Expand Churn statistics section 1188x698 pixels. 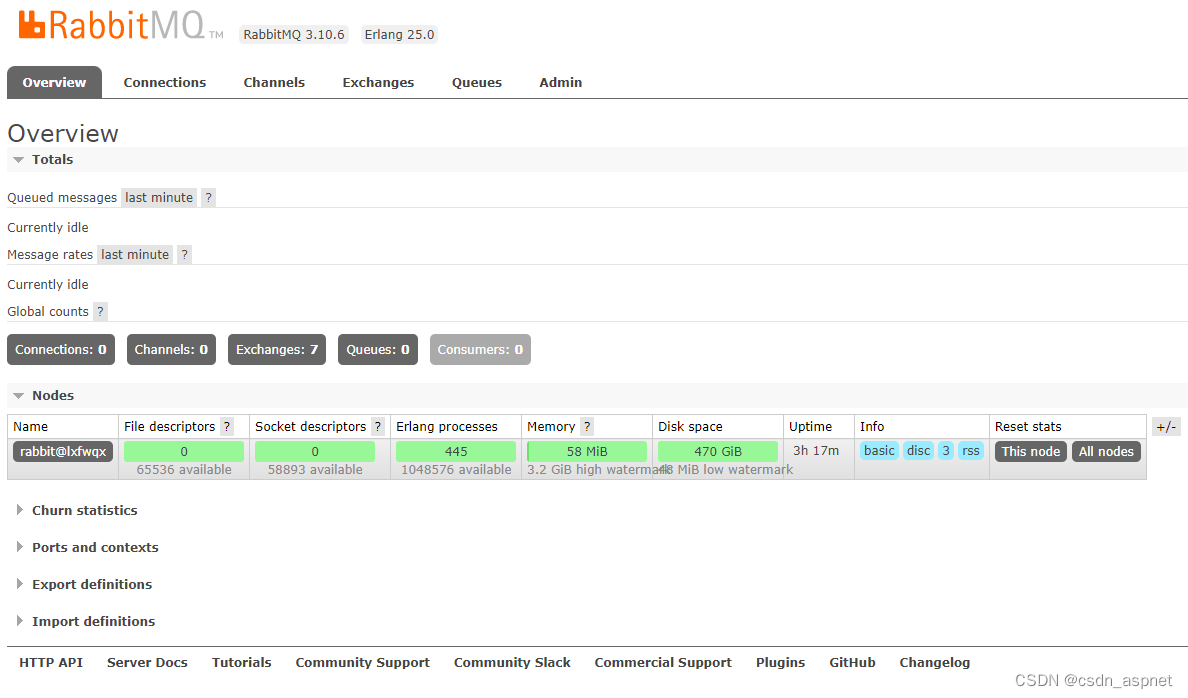click(x=84, y=511)
